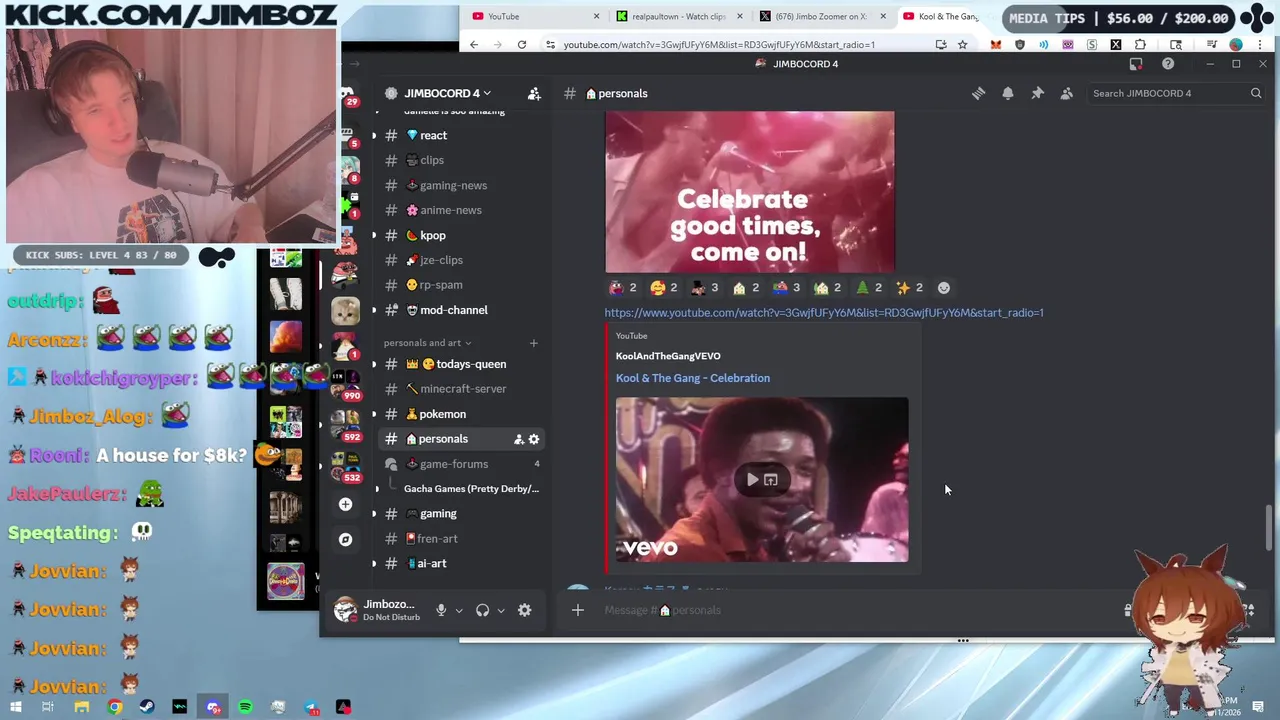Play the embedded Celebration video
Screen dimensions: 1280x720
752,480
